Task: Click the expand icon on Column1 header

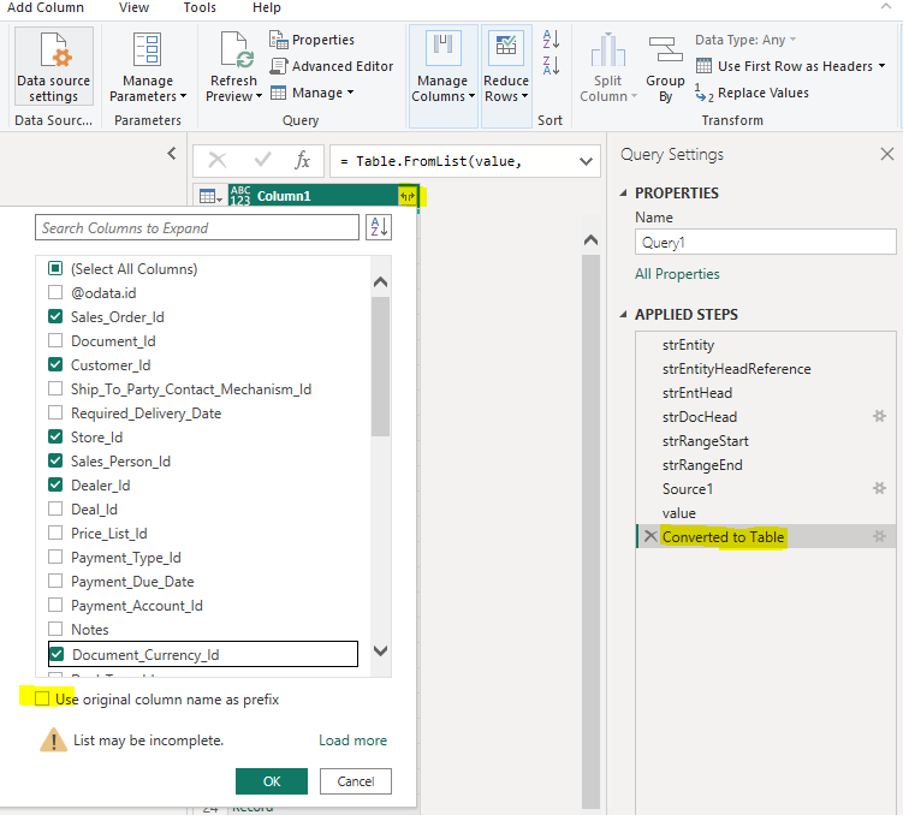Action: click(x=408, y=196)
